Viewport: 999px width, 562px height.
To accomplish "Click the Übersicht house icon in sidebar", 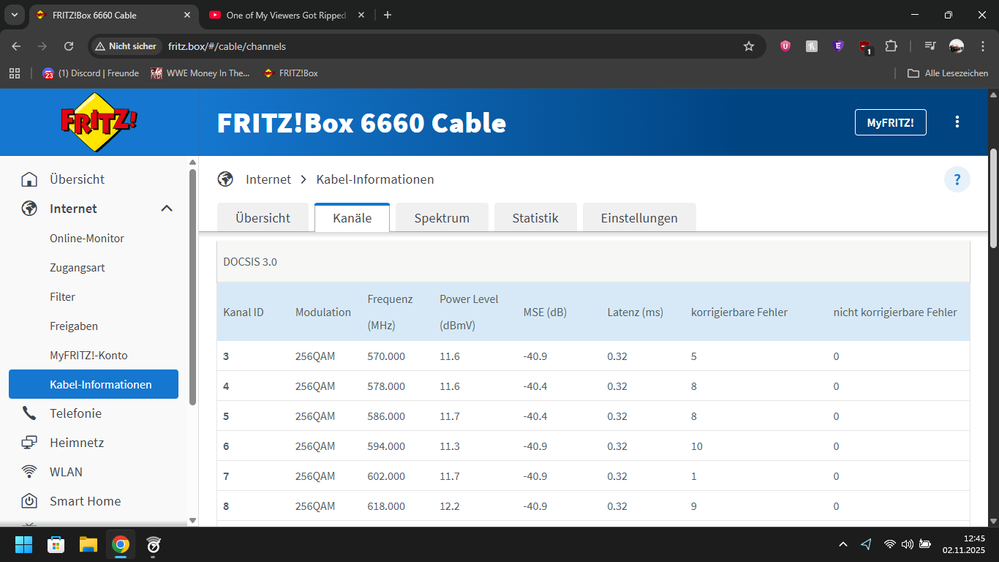I will 29,179.
